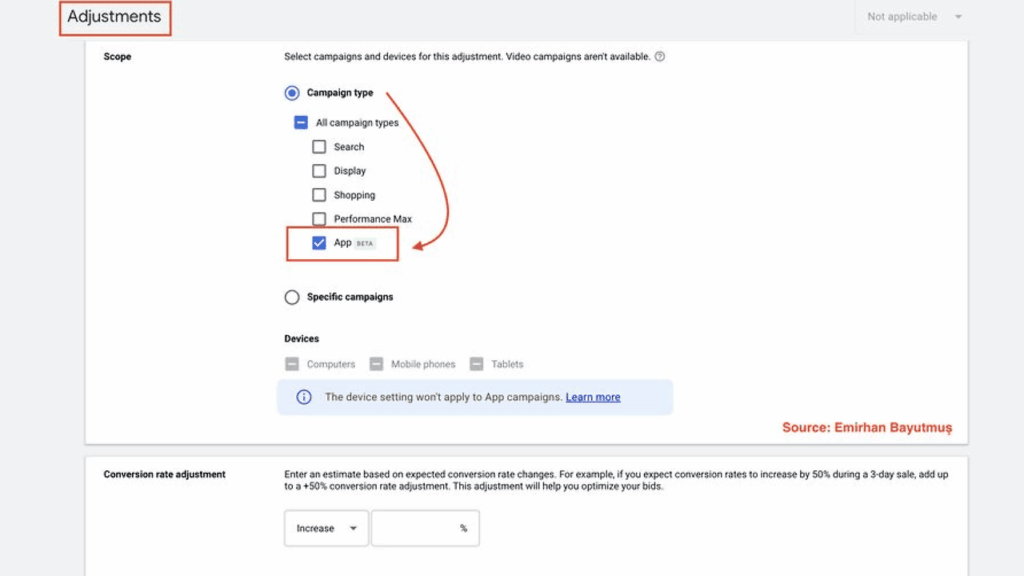
Task: Select the Specific campaigns radio button
Action: tap(292, 297)
